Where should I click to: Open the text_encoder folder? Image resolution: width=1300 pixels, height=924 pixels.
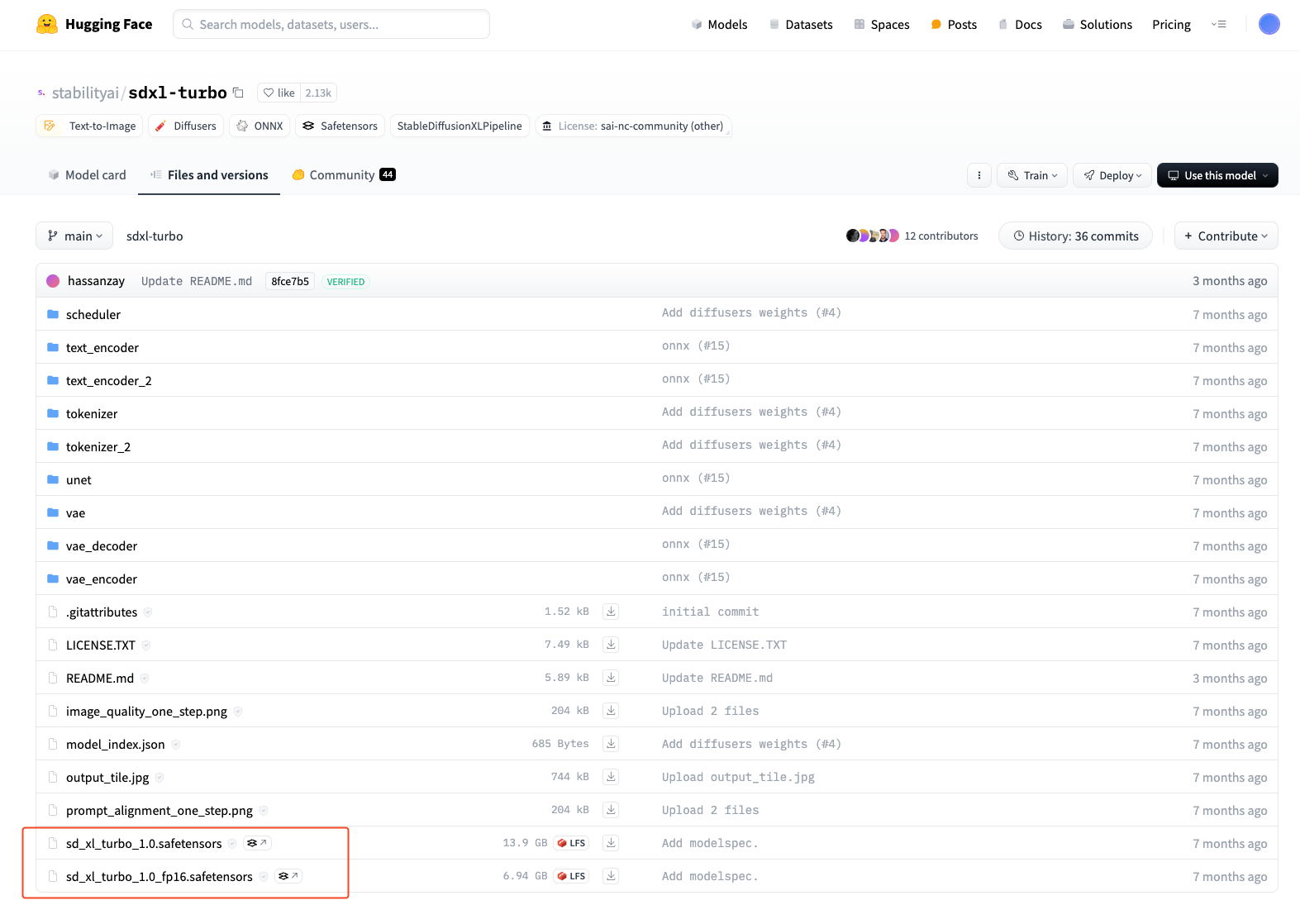click(x=102, y=347)
